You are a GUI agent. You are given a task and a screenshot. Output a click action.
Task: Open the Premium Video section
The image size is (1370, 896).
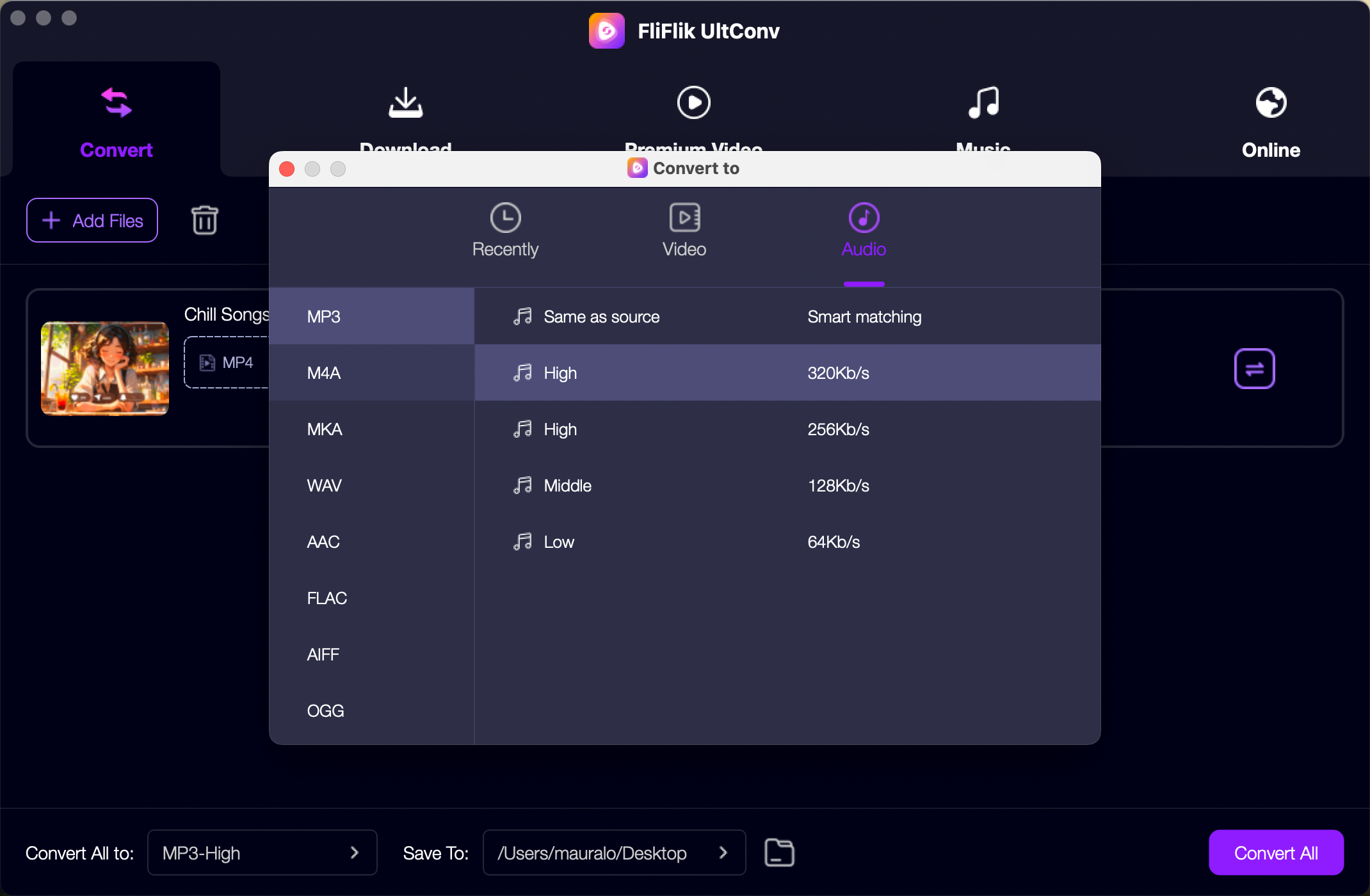pyautogui.click(x=693, y=115)
